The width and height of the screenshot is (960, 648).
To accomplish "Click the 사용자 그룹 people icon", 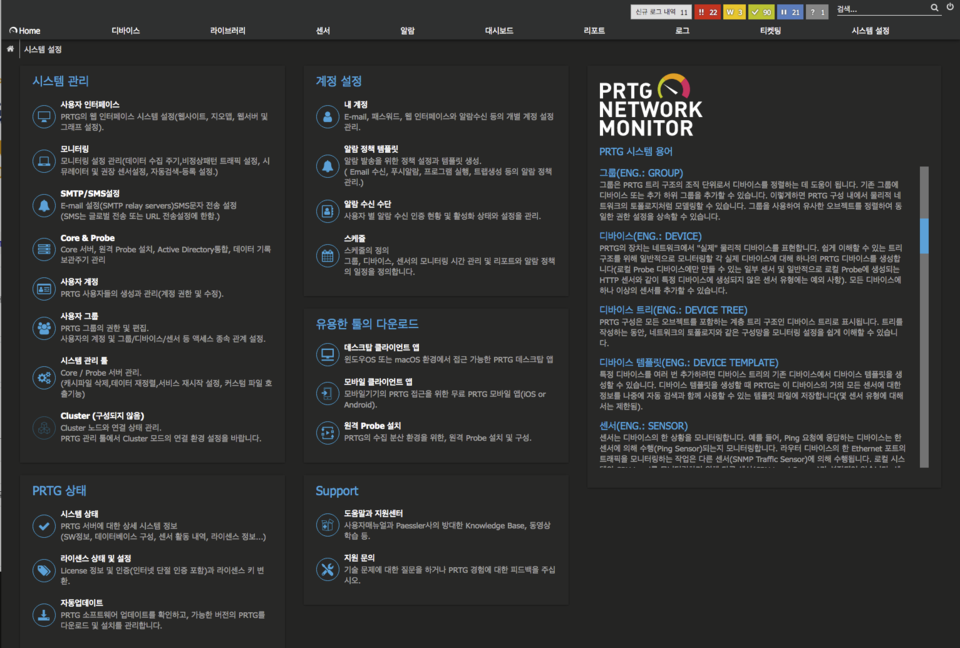I will tap(44, 328).
